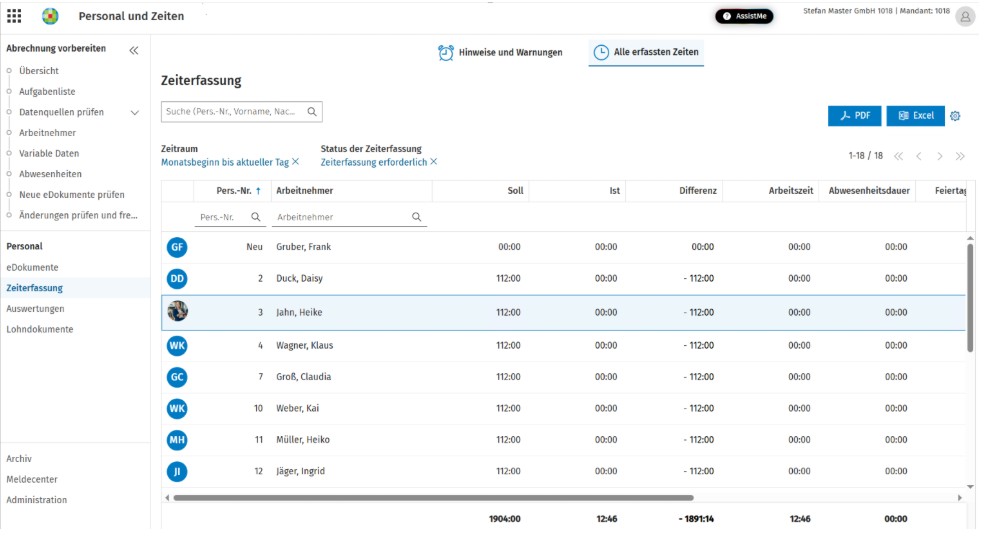Click the Soll column header

coord(515,191)
